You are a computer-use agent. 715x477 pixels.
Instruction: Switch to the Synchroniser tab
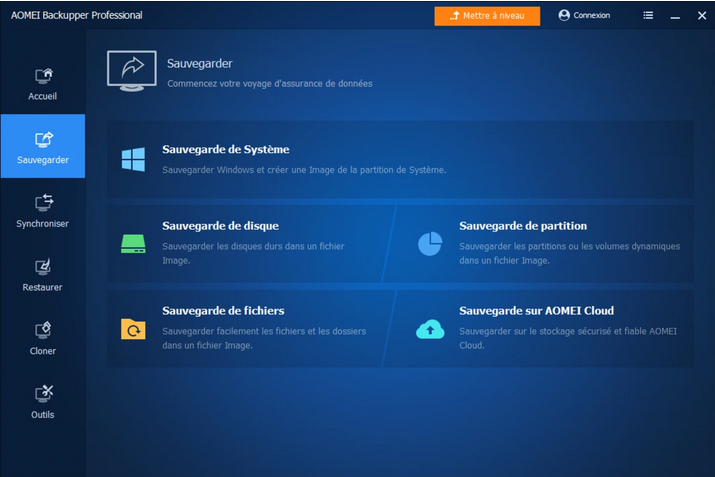tap(43, 211)
